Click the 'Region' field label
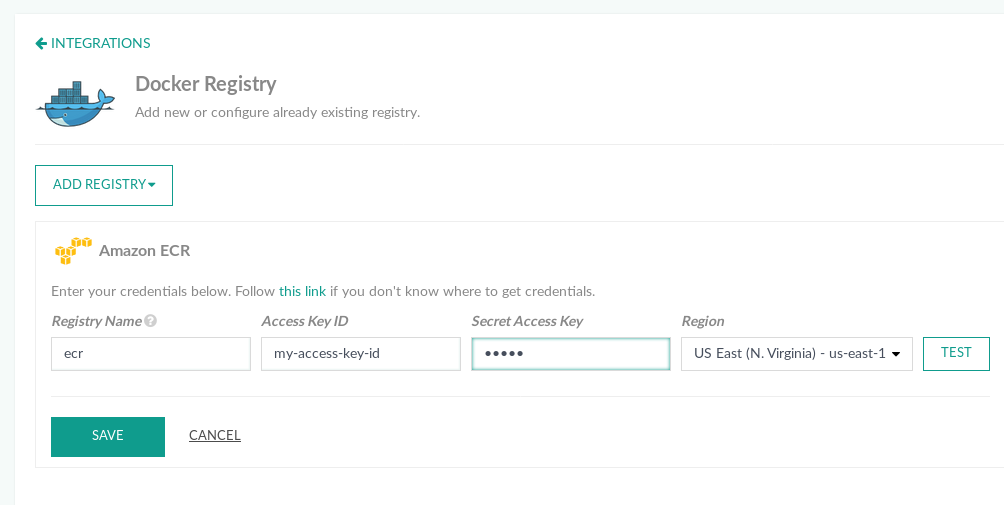Screen dimensions: 1004x505 pyautogui.click(x=703, y=322)
